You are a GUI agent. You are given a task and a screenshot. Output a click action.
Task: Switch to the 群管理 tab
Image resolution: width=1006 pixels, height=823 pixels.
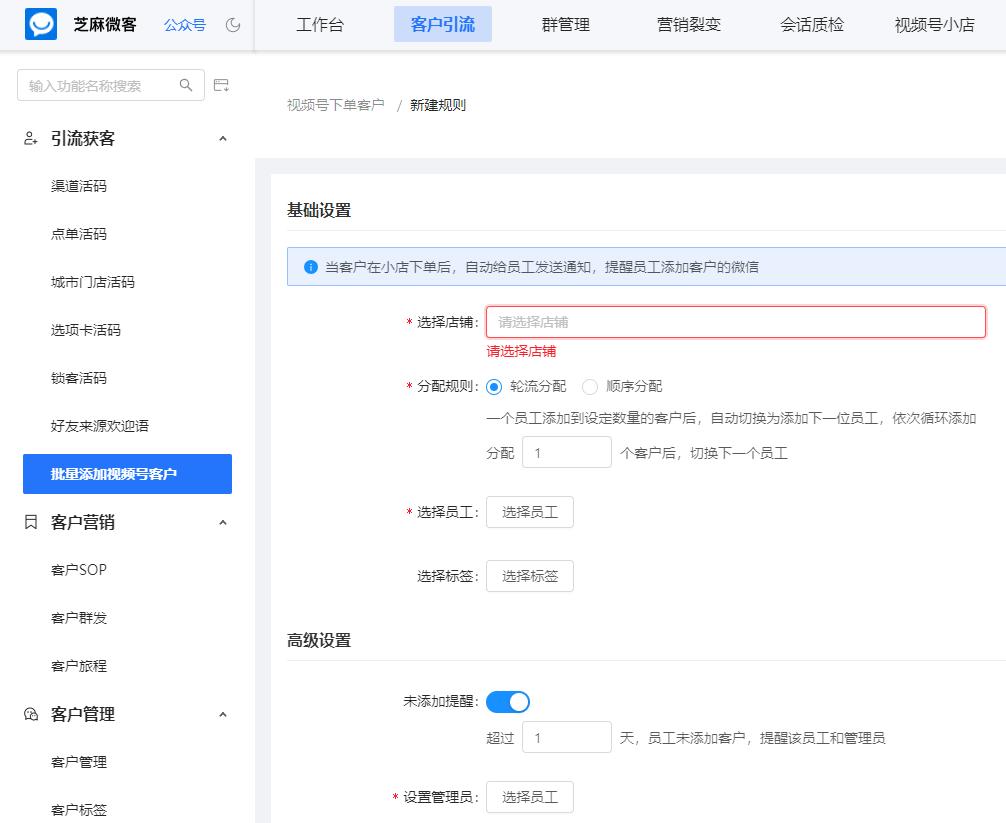[565, 24]
